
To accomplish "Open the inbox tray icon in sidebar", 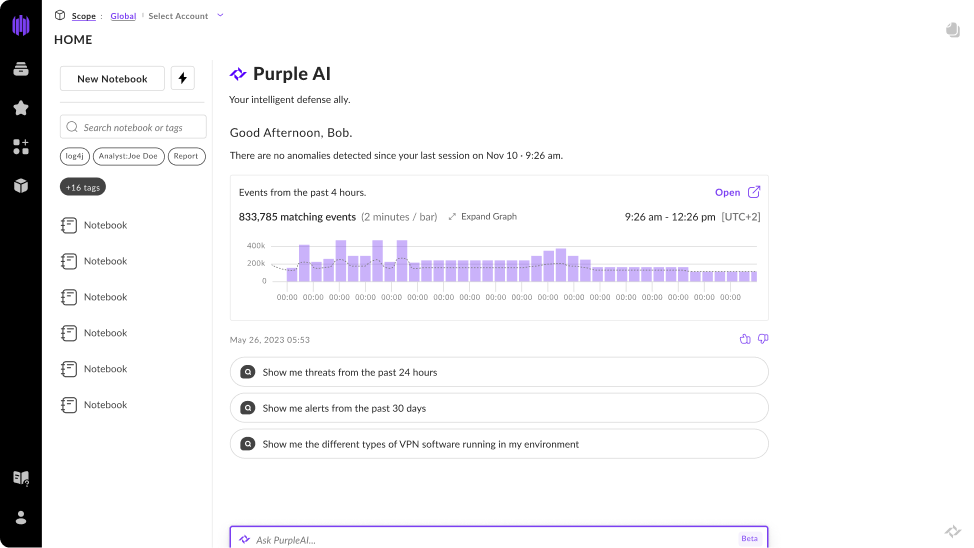I will point(20,69).
